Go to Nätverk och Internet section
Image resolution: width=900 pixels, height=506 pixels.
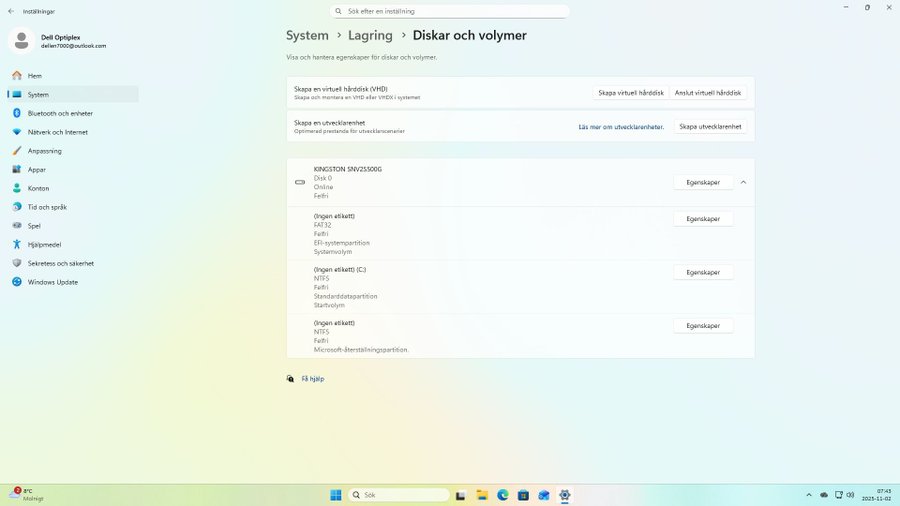click(57, 132)
